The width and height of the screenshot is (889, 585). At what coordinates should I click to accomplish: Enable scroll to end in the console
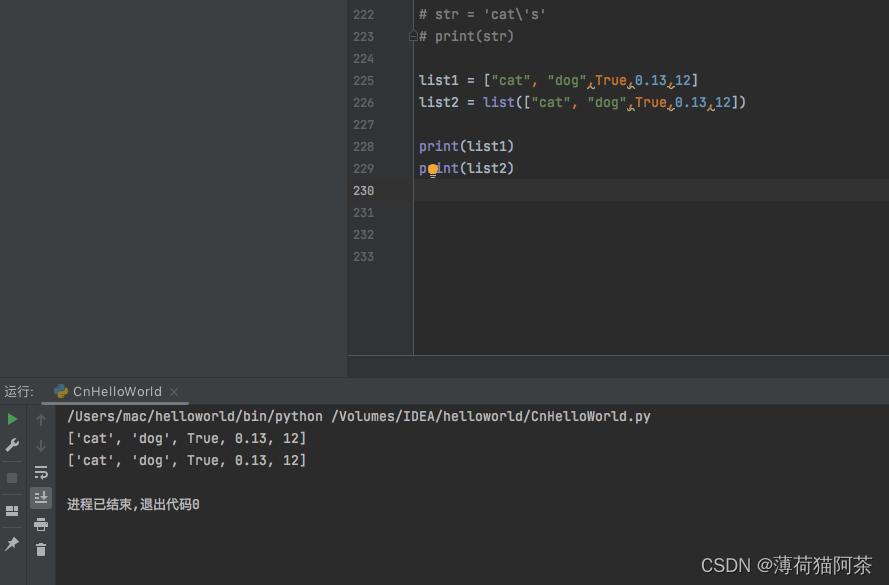tap(41, 497)
